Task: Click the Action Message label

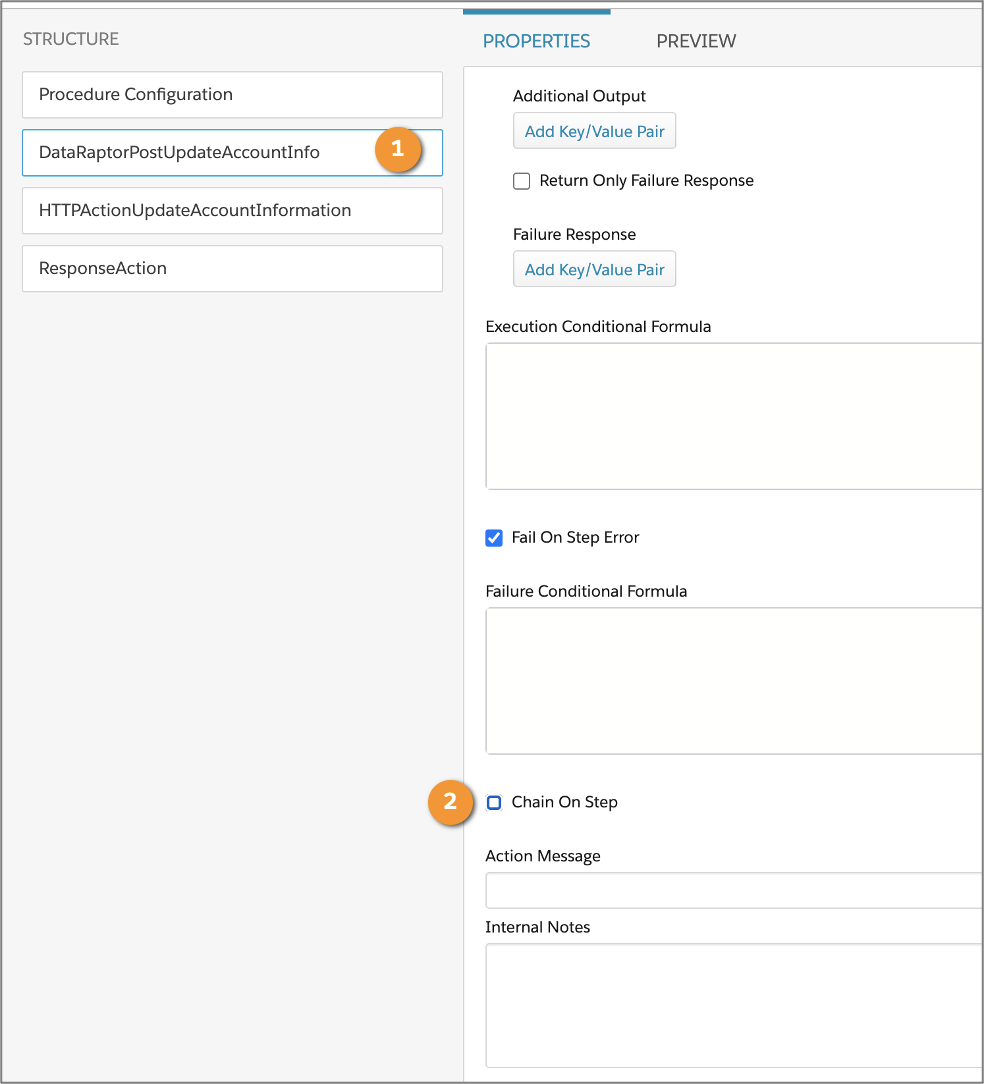Action: [x=543, y=856]
